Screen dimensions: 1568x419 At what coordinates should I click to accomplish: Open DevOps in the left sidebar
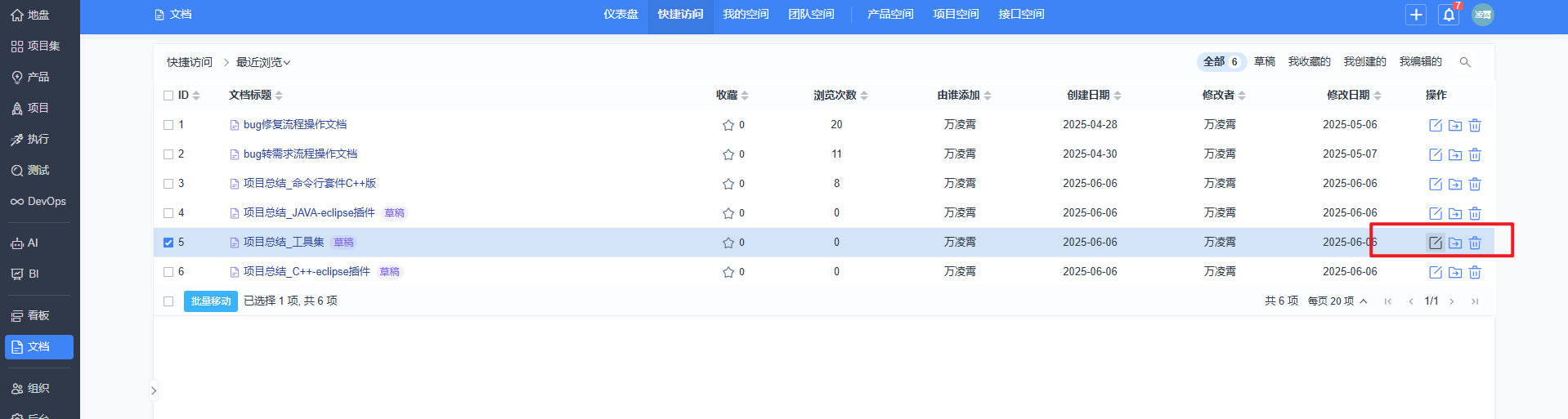click(38, 201)
